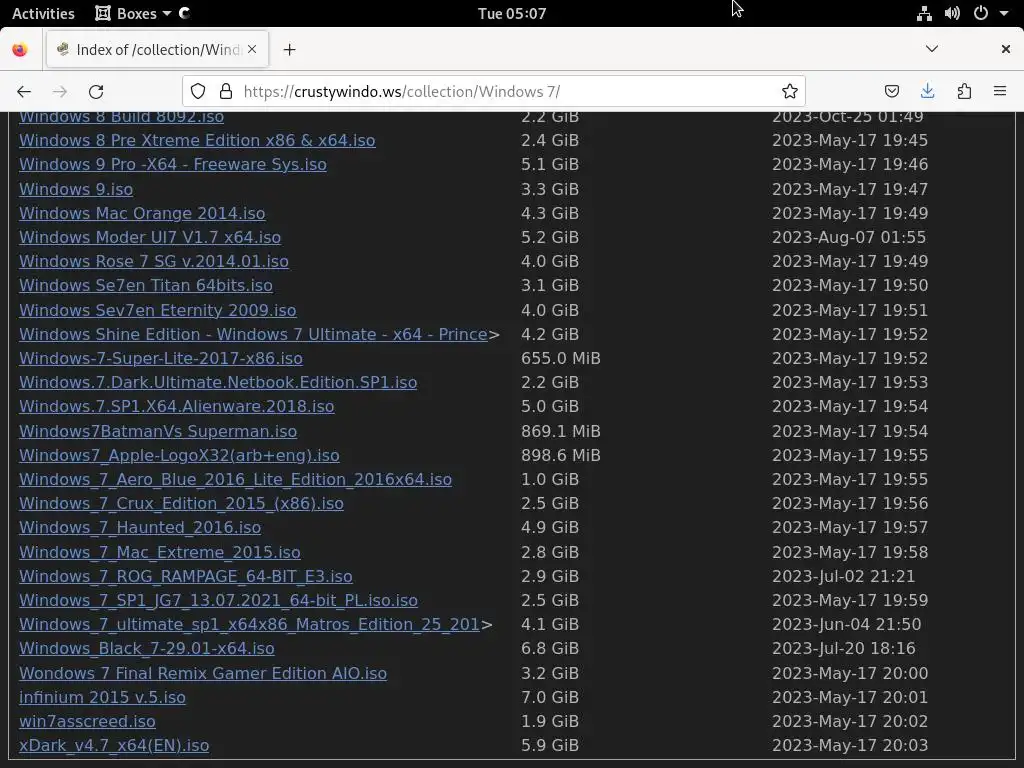Open the Firefox hamburger menu

tap(1000, 91)
